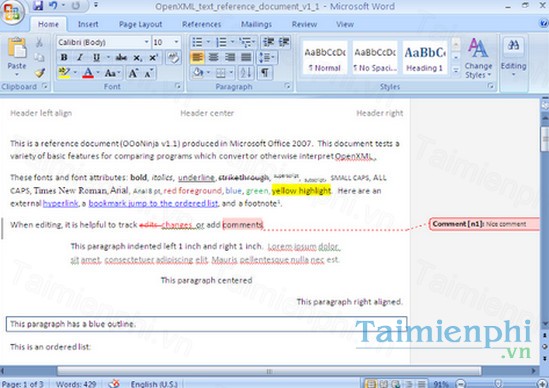Click the horizontal scrollbar
This screenshot has height=388, width=549.
(269, 371)
